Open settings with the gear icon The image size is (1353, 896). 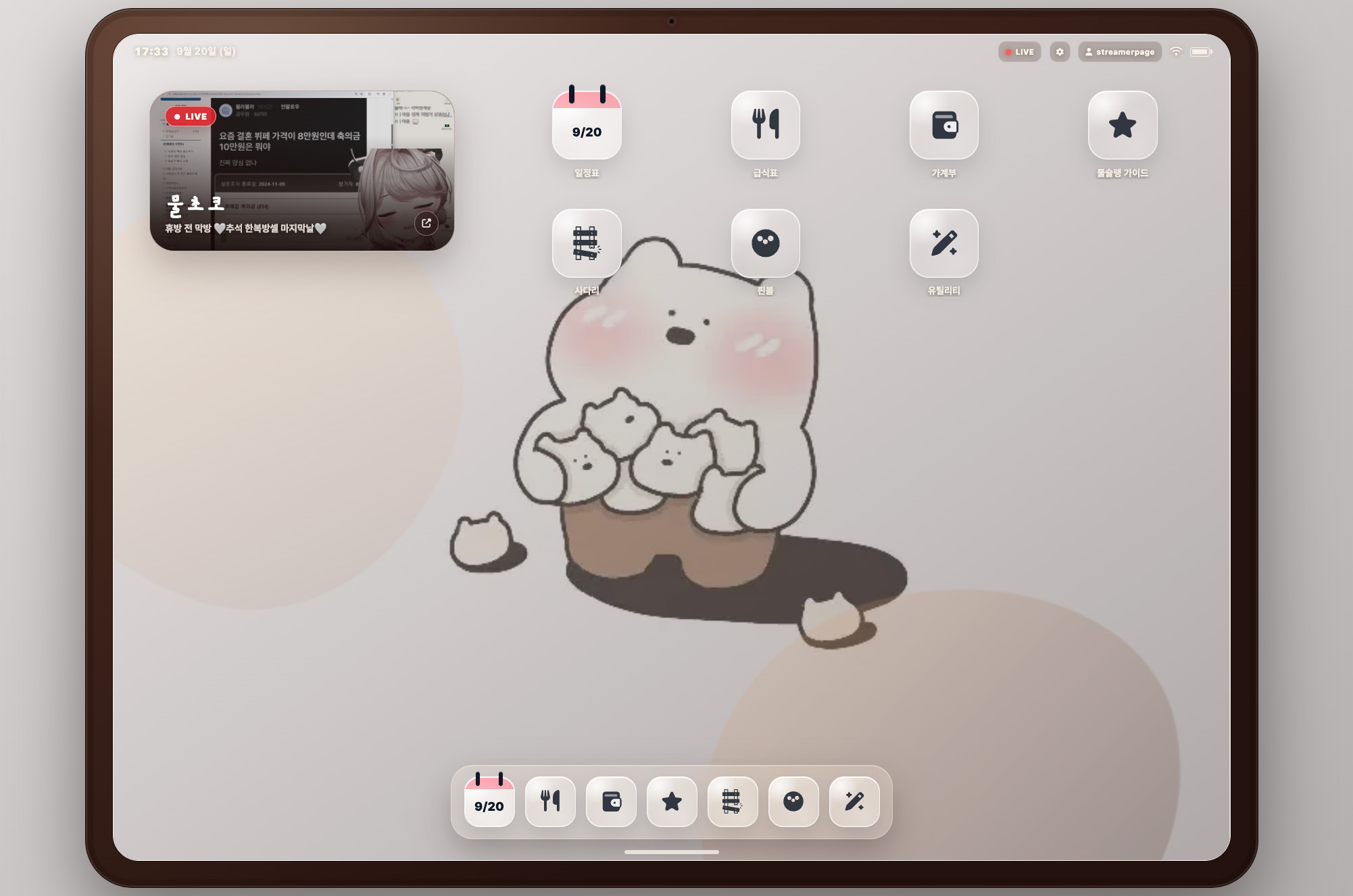pyautogui.click(x=1060, y=52)
